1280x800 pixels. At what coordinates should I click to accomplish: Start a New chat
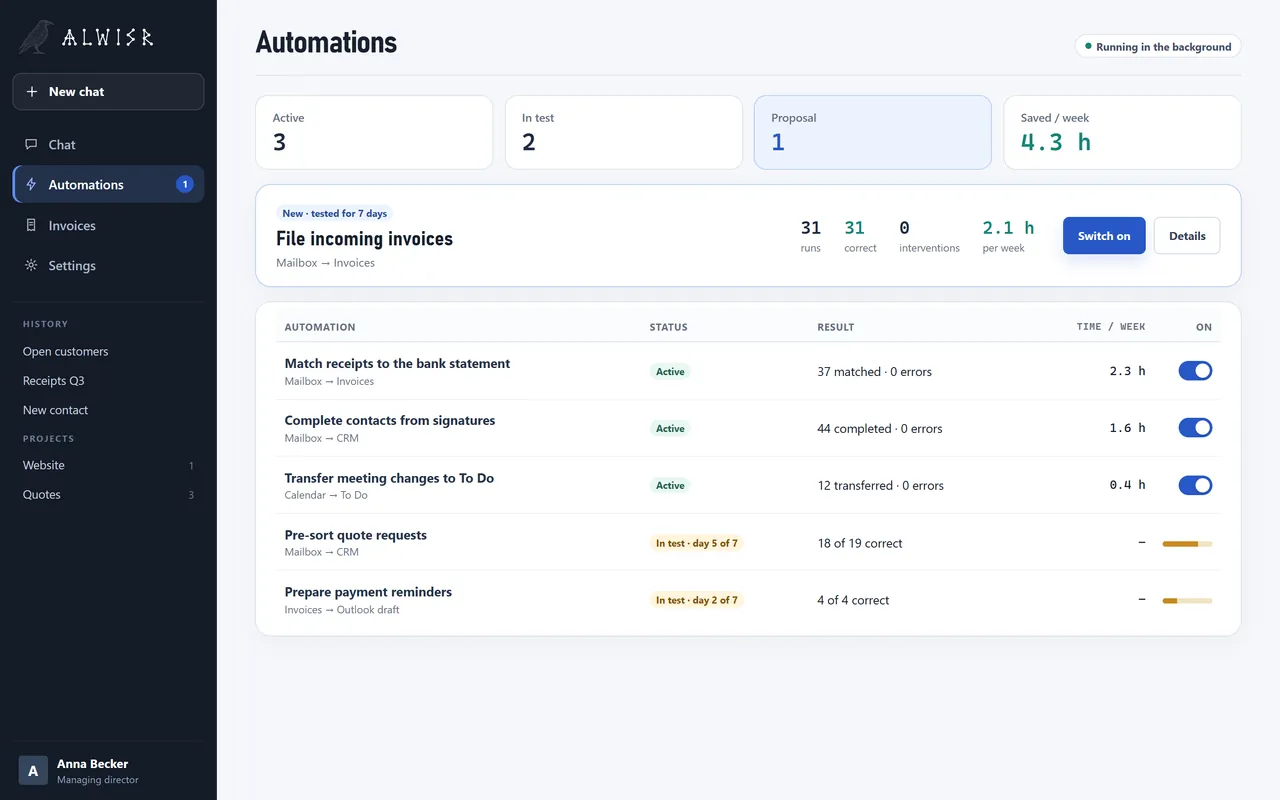[108, 92]
